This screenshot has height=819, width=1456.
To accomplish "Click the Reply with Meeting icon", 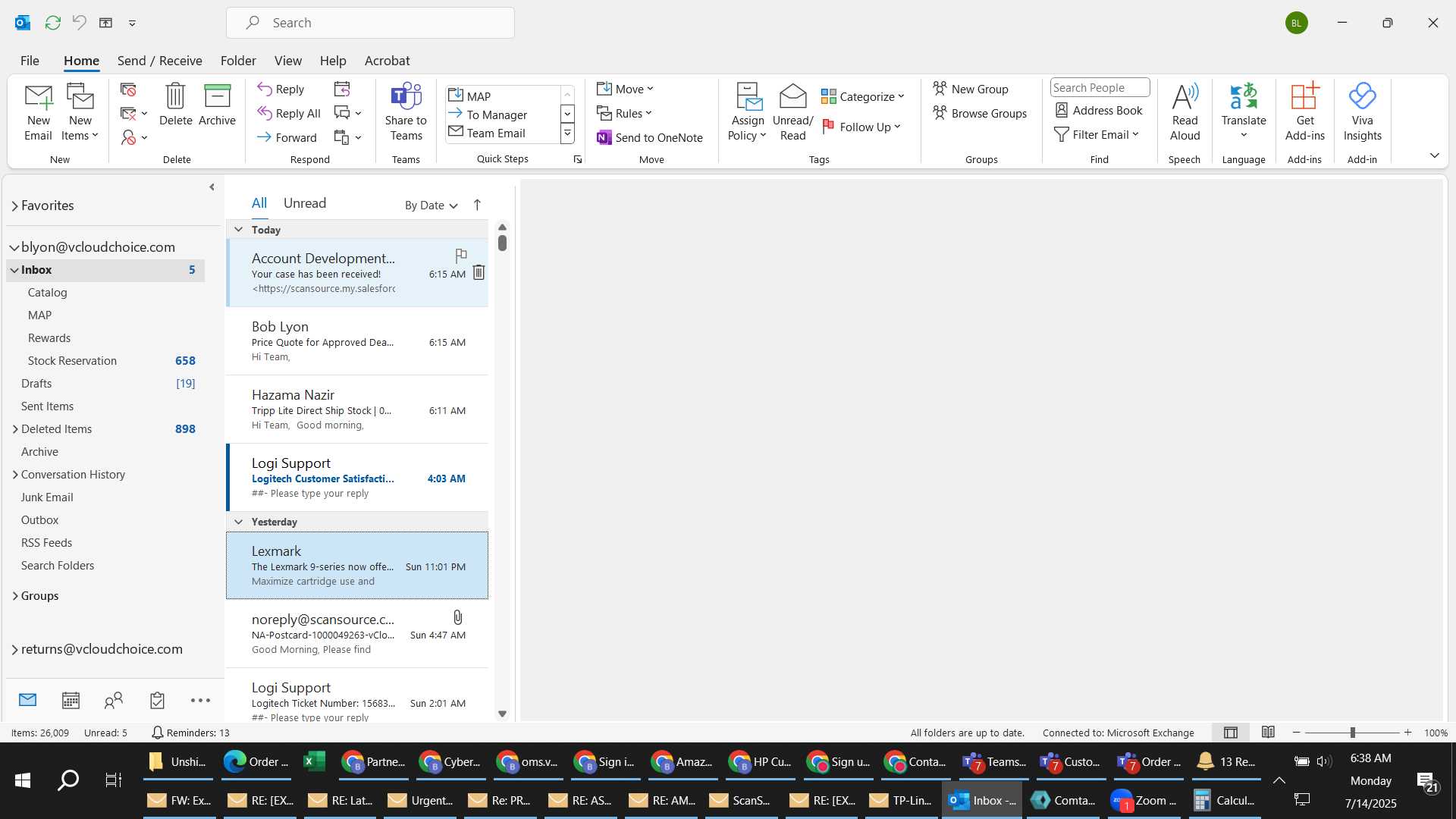I will coord(342,89).
